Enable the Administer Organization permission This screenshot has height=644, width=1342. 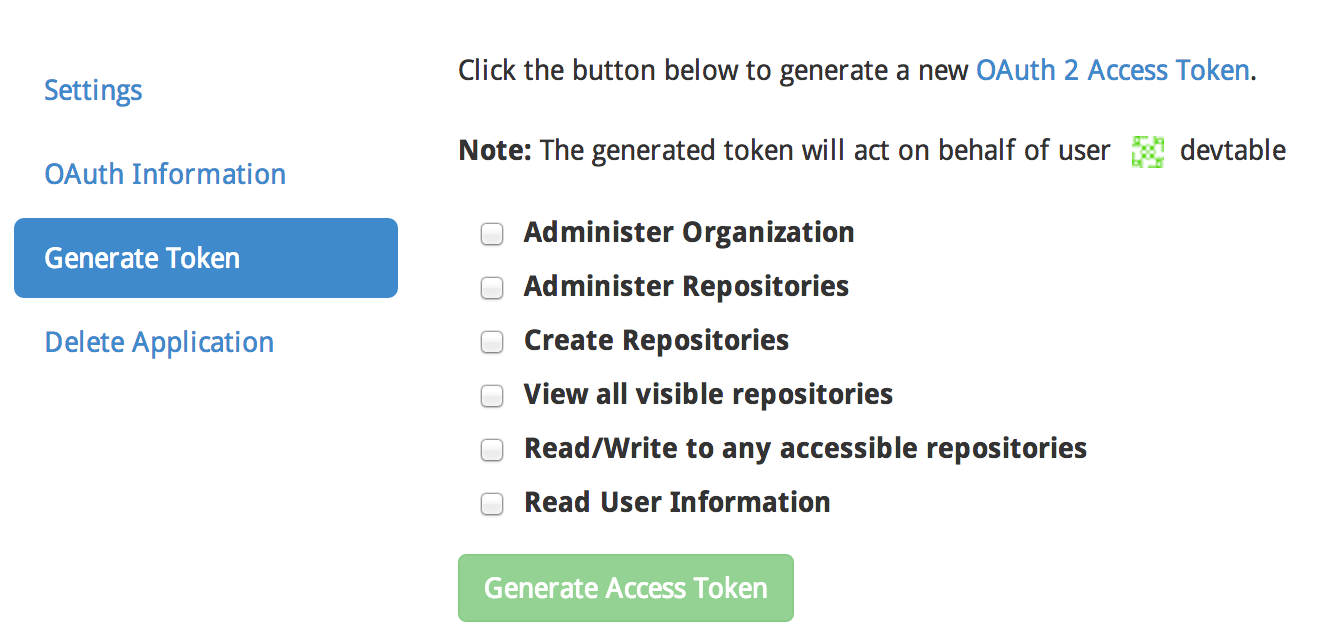[492, 233]
